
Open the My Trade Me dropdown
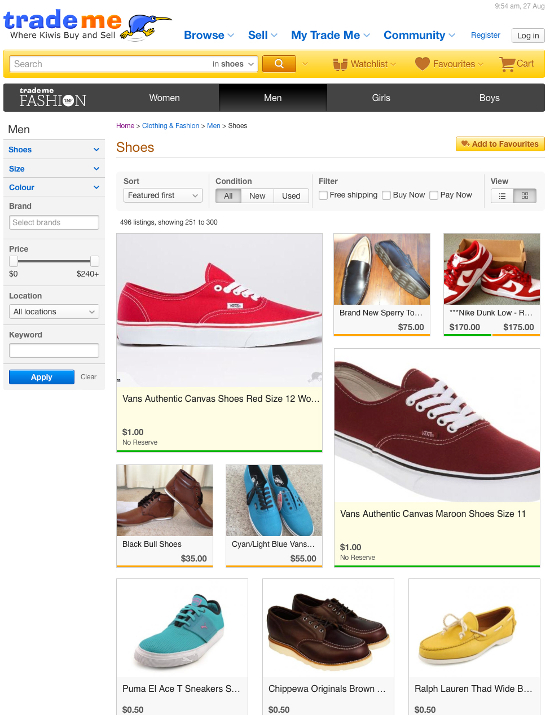click(330, 35)
